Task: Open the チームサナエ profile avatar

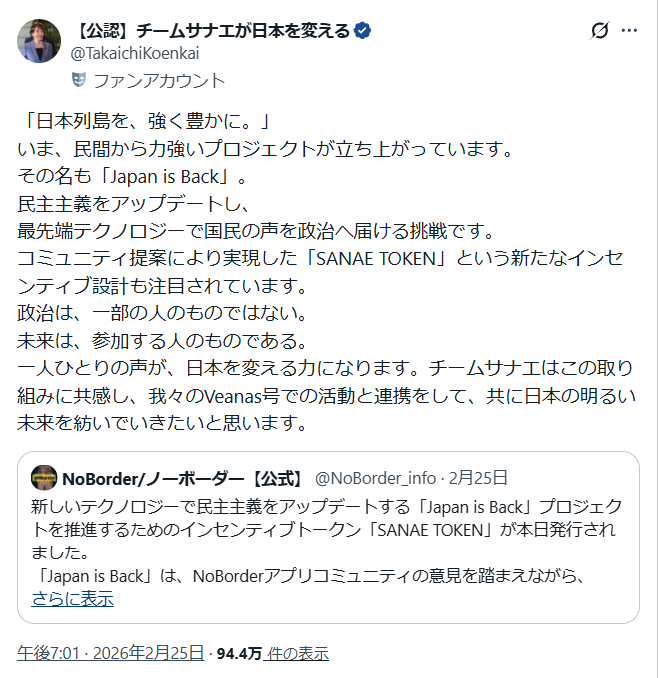Action: [39, 41]
